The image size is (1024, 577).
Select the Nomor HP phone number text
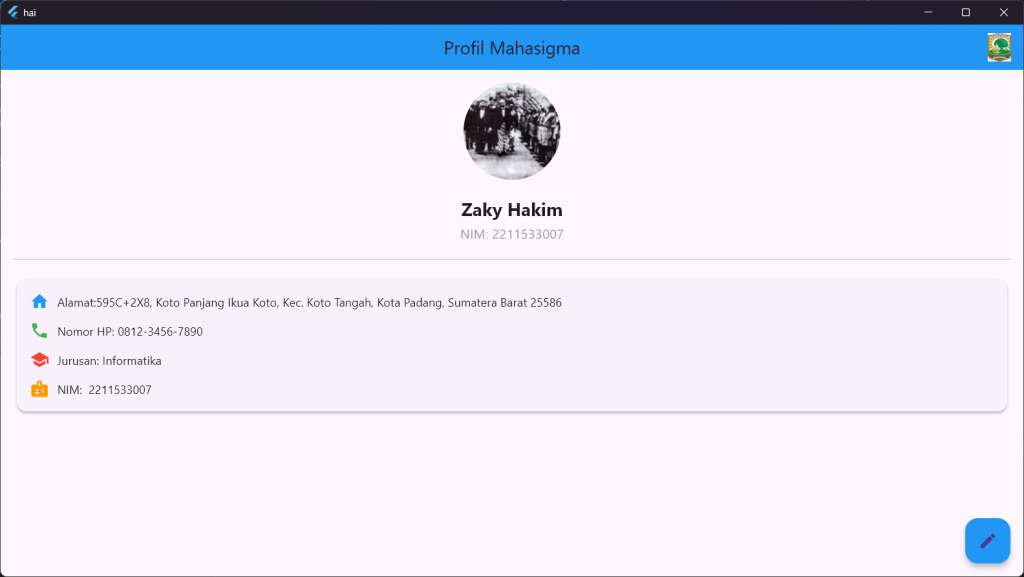point(130,331)
